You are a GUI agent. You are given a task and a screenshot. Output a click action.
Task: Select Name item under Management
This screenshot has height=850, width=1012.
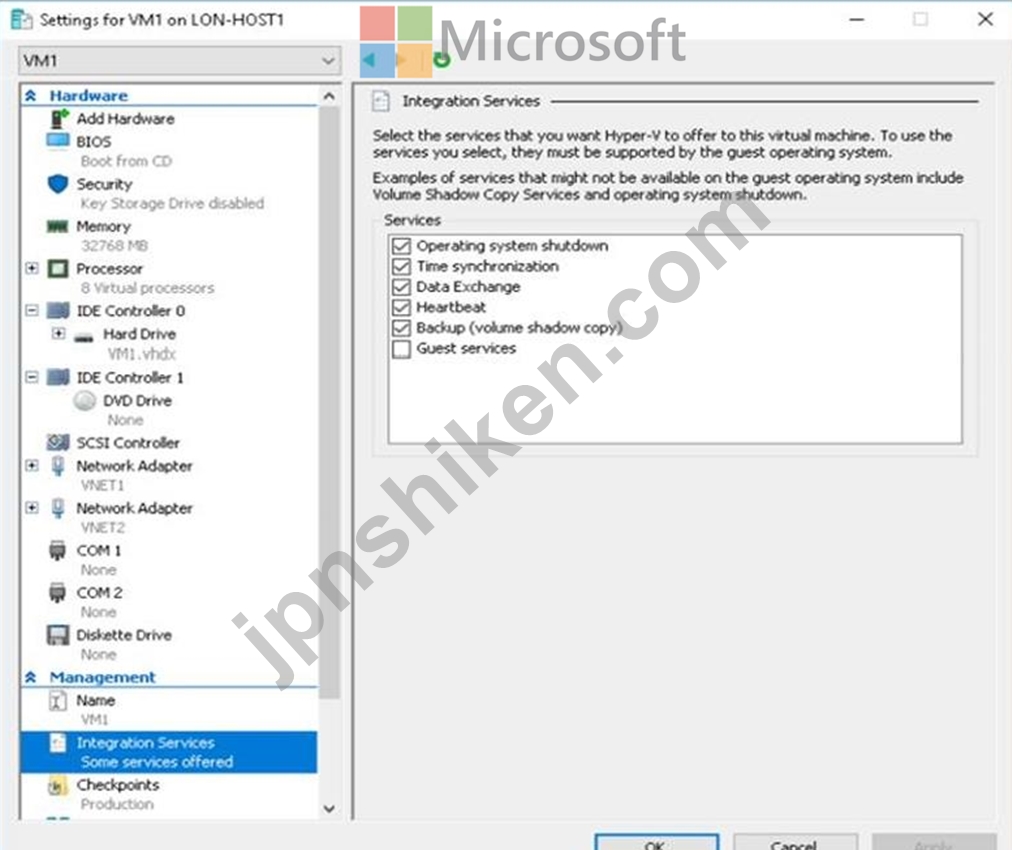(96, 700)
